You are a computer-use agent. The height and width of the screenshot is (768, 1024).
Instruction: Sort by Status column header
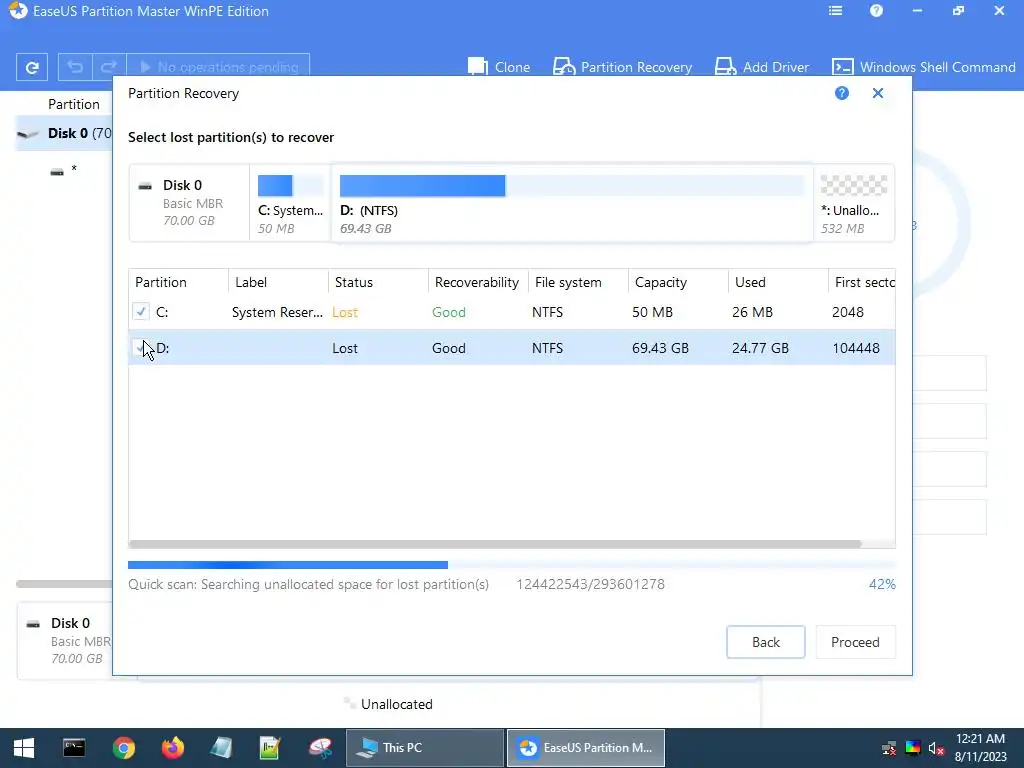pos(378,282)
